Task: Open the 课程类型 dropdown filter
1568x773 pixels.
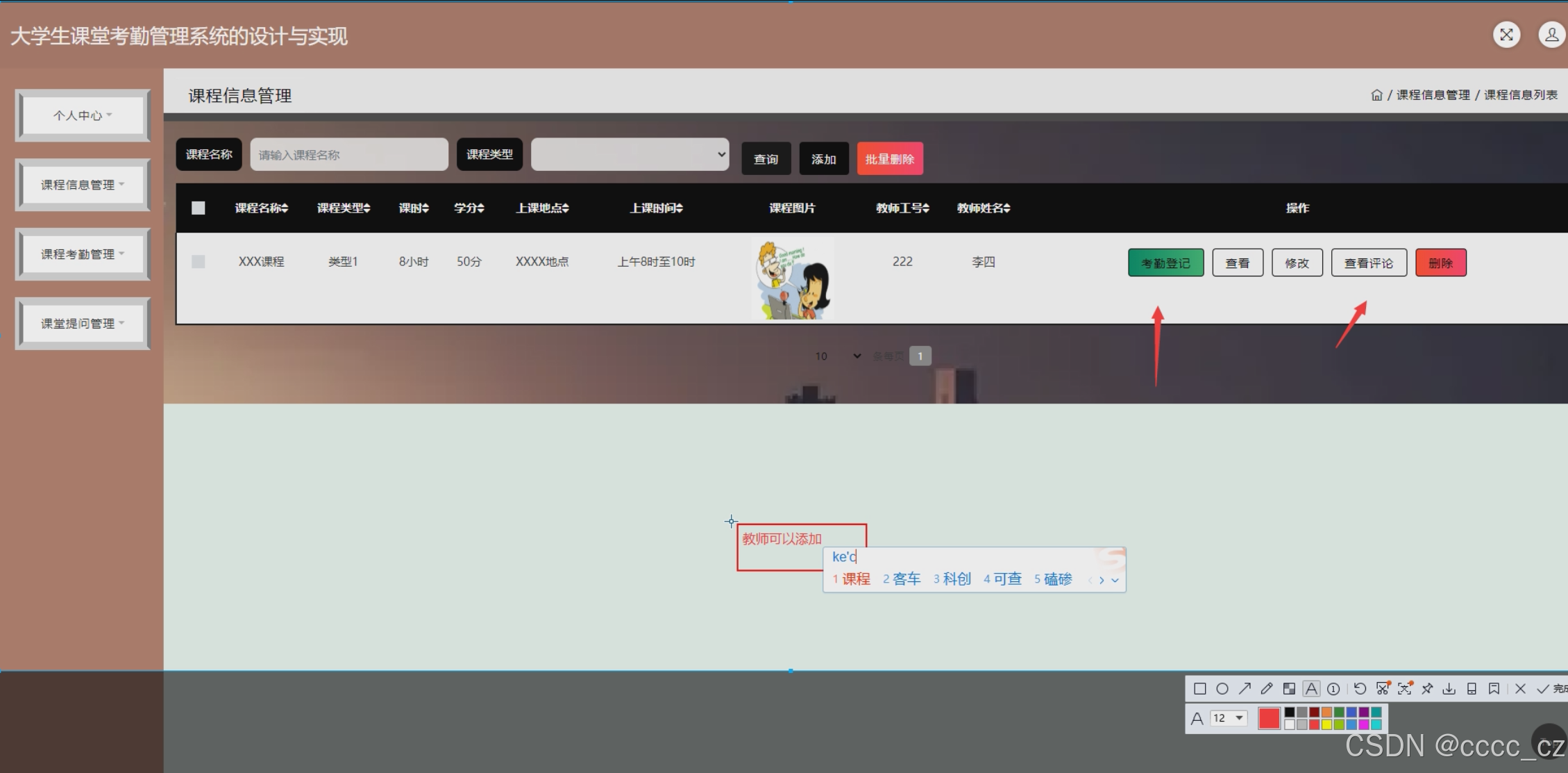Action: [x=630, y=154]
